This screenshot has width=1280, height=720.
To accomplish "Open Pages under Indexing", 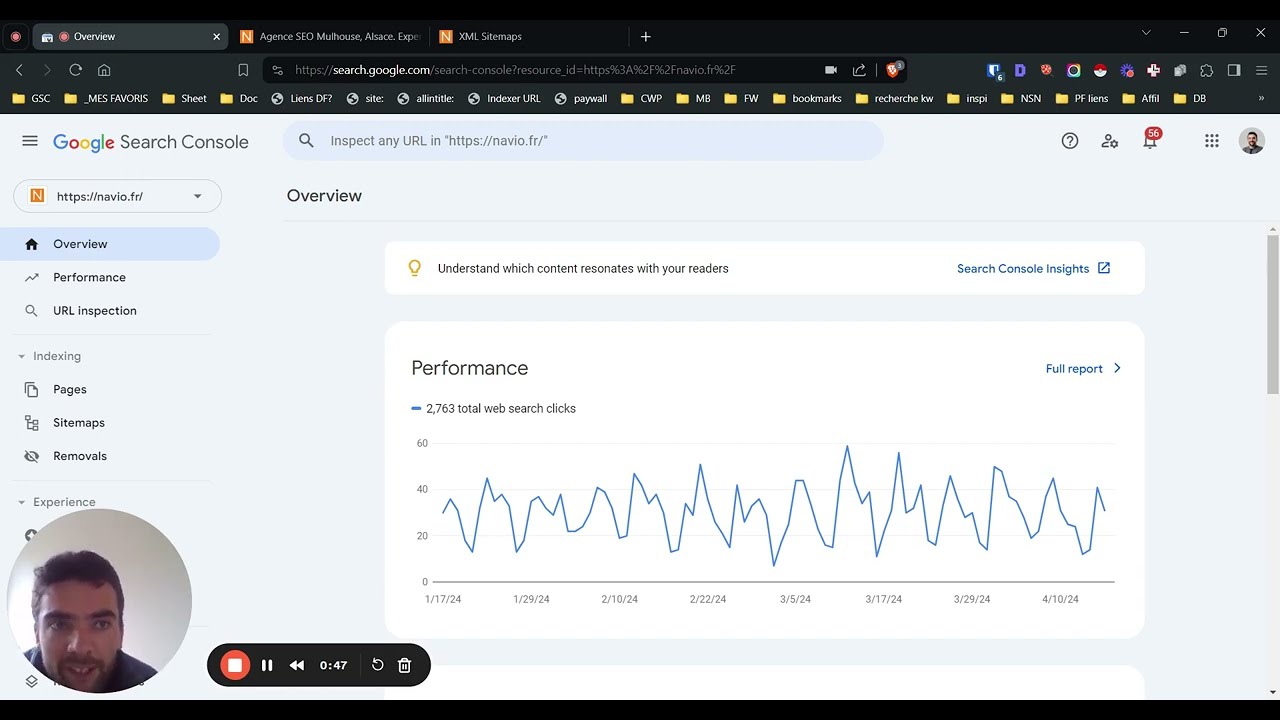I will [110, 389].
